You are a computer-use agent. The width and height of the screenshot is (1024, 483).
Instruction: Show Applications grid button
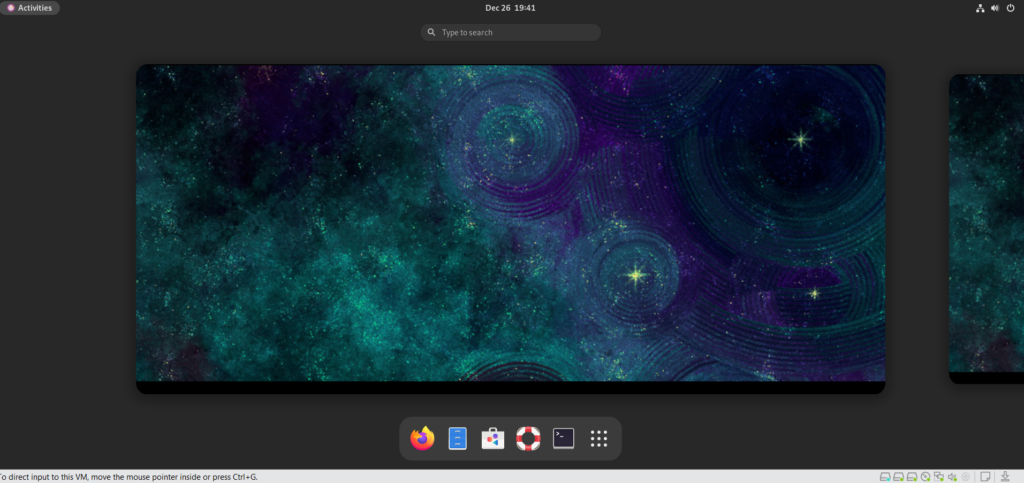pyautogui.click(x=599, y=438)
